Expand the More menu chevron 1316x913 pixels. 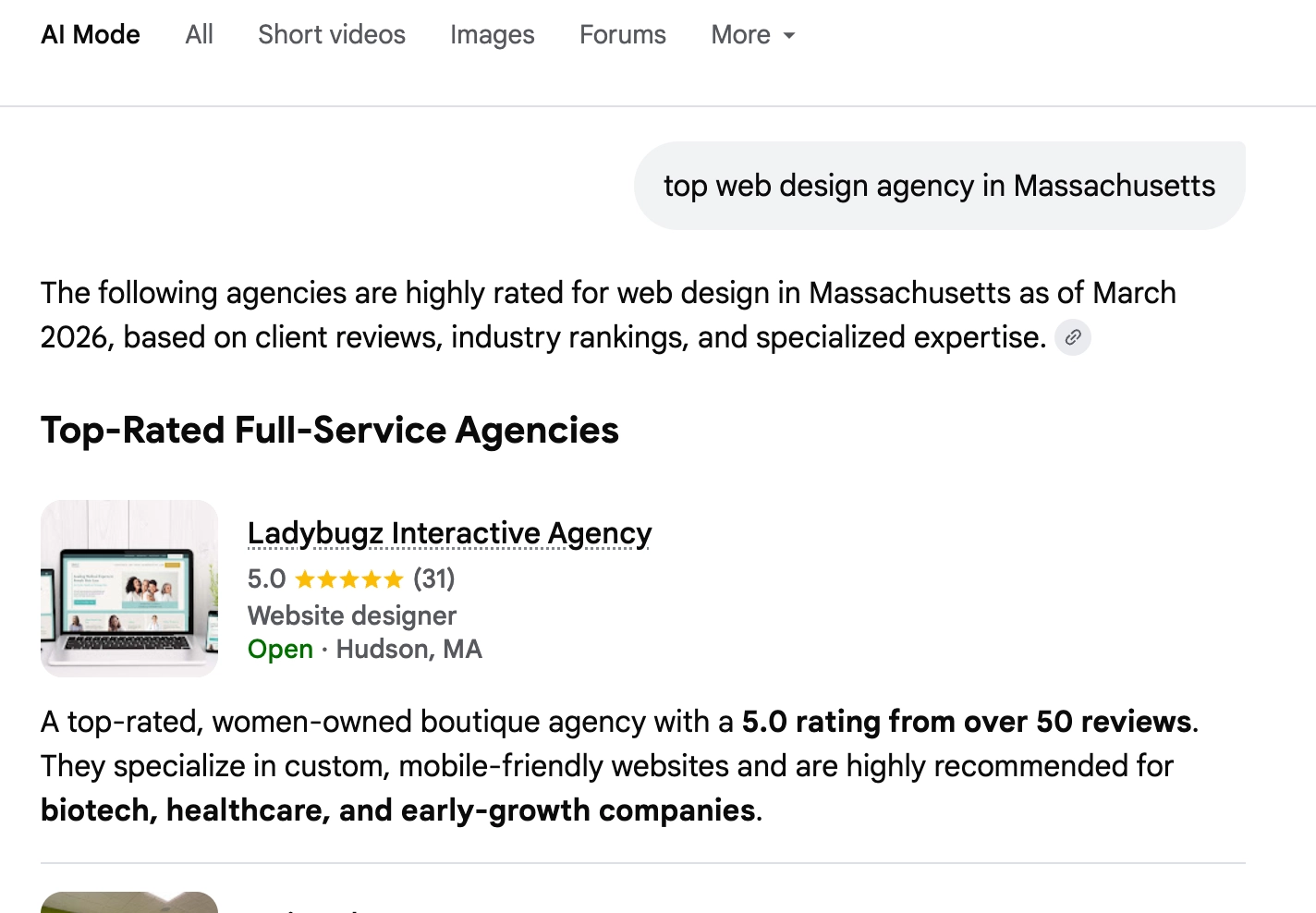[788, 36]
